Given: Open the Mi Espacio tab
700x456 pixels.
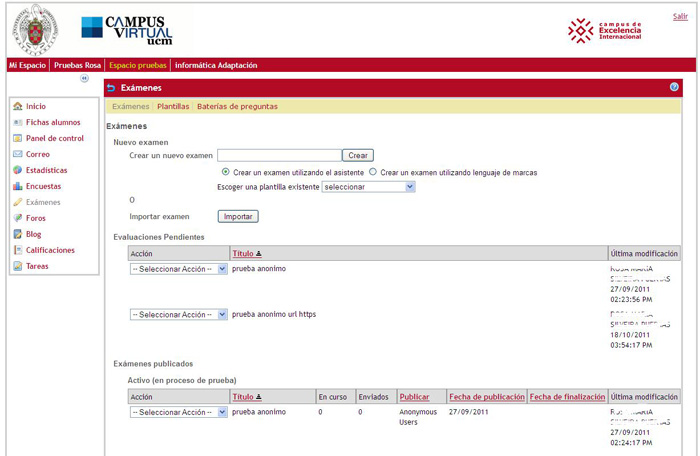Looking at the screenshot, I should [27, 65].
